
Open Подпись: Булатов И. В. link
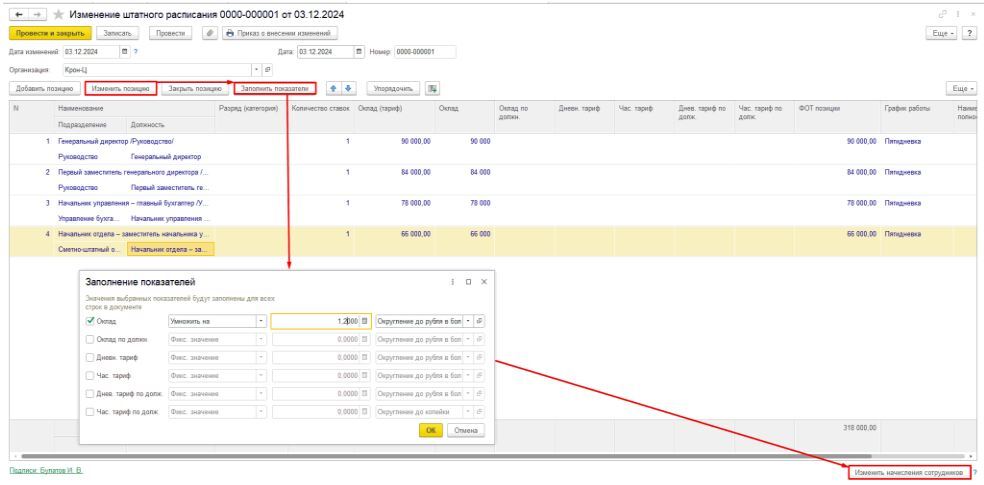coord(46,471)
